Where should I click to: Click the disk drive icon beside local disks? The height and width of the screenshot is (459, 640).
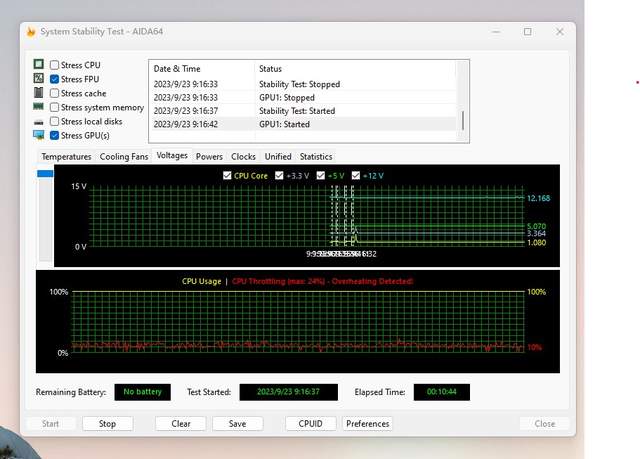tap(38, 122)
